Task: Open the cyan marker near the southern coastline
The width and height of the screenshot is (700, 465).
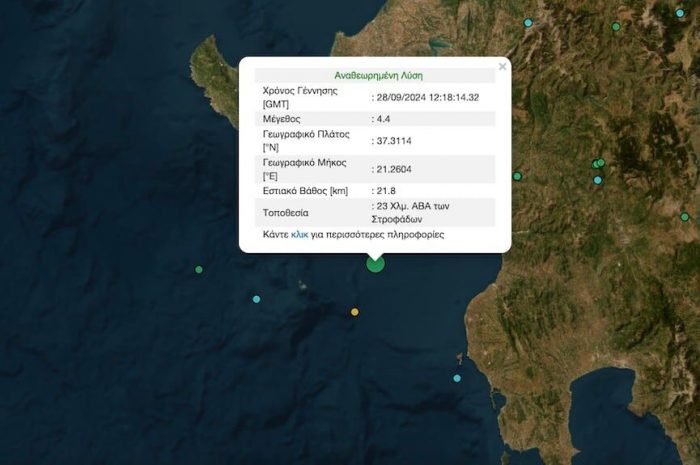Action: (x=457, y=378)
